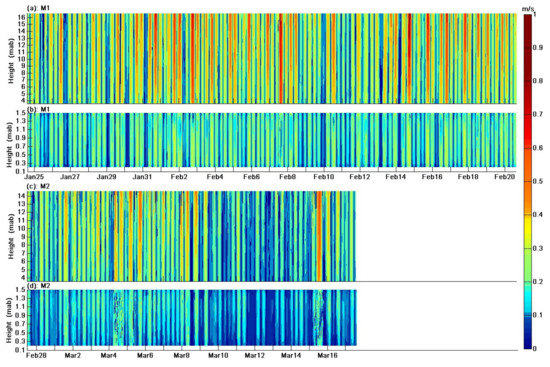Select the Feb16 date tick label
This screenshot has width=550, height=367.
pos(432,177)
